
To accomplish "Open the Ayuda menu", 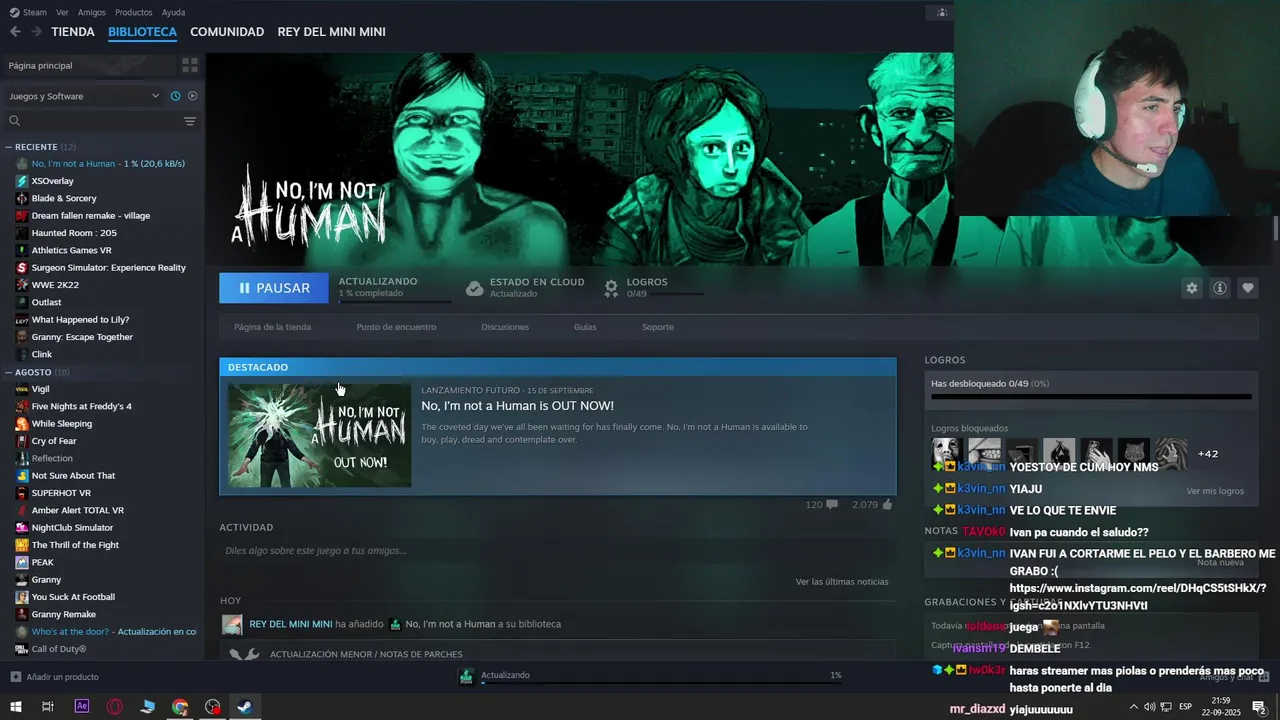I will coord(173,12).
